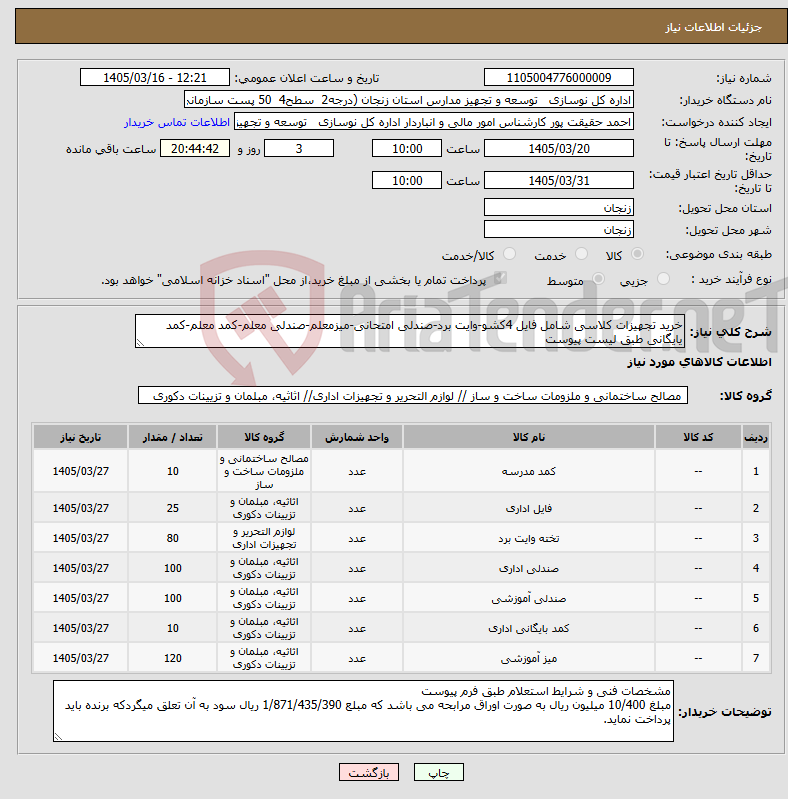Click the price validity date 1405/03/31
Viewport: 788px width, 799px height.
point(559,180)
